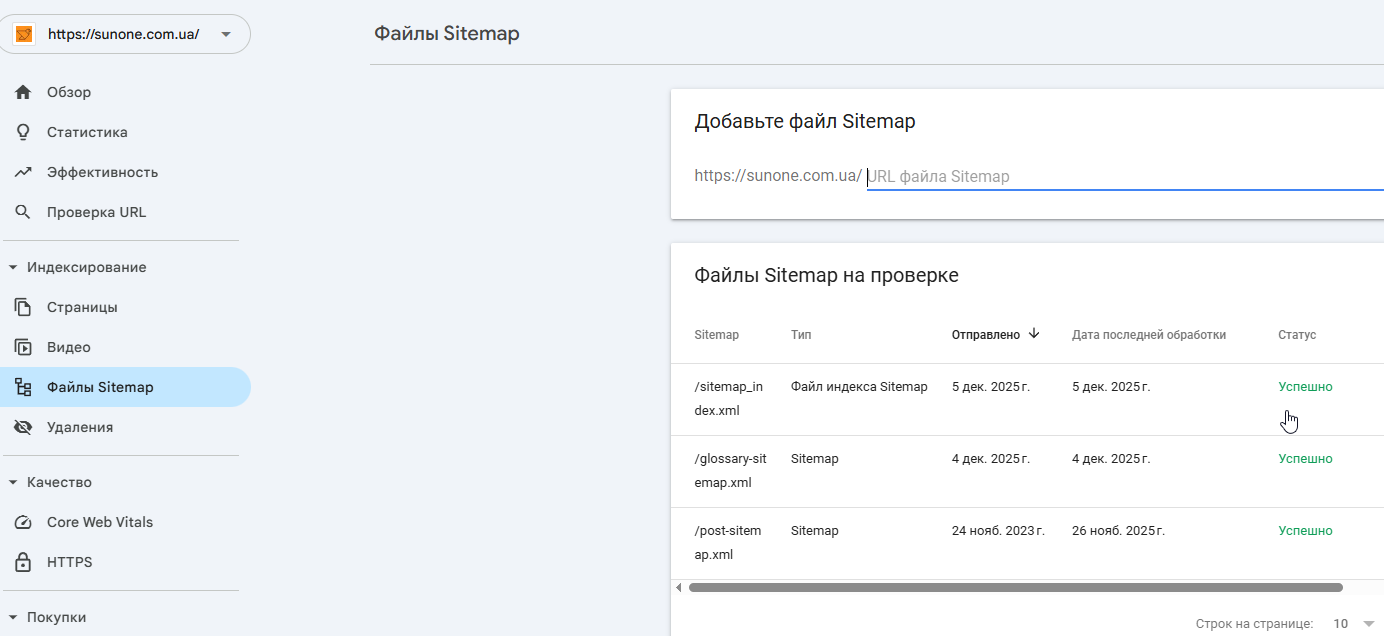Collapse the Качество section

click(x=13, y=482)
